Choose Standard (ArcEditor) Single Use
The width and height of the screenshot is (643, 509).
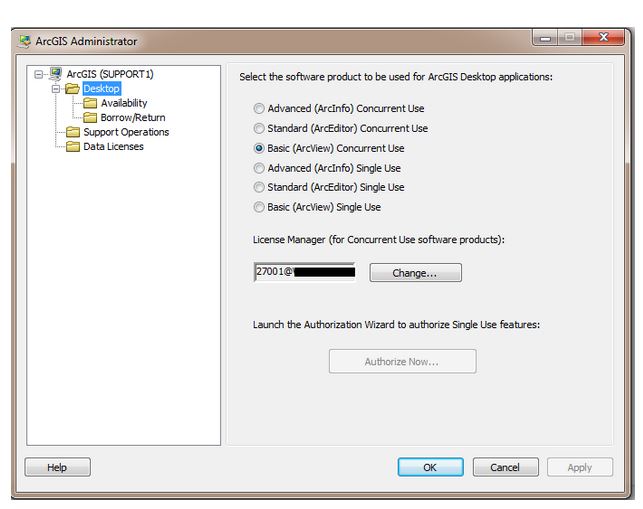259,187
